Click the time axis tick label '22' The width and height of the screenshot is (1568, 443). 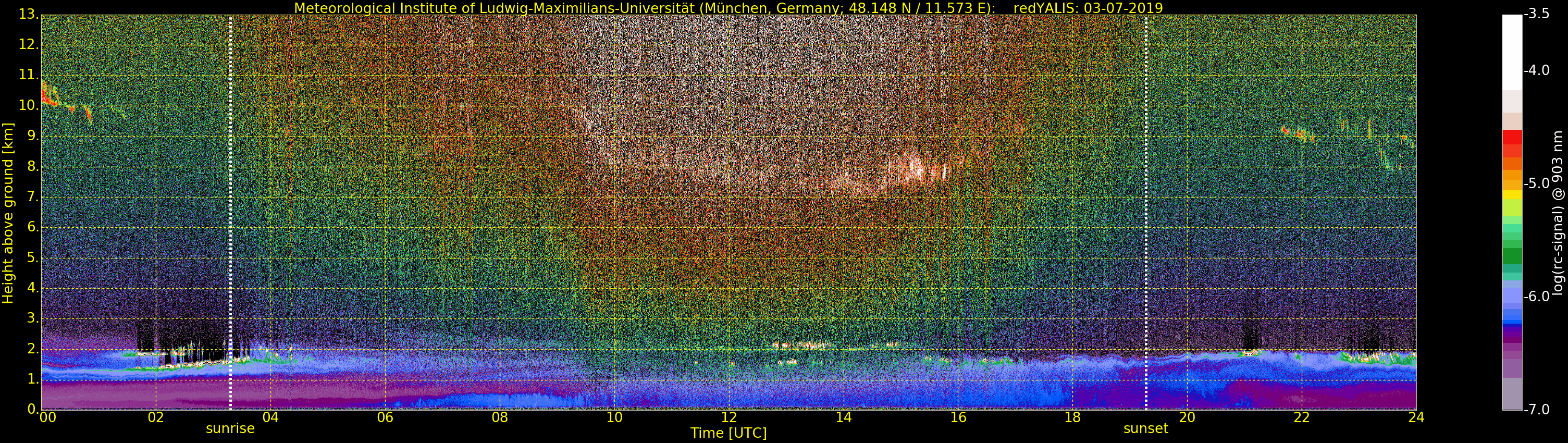click(x=1301, y=417)
